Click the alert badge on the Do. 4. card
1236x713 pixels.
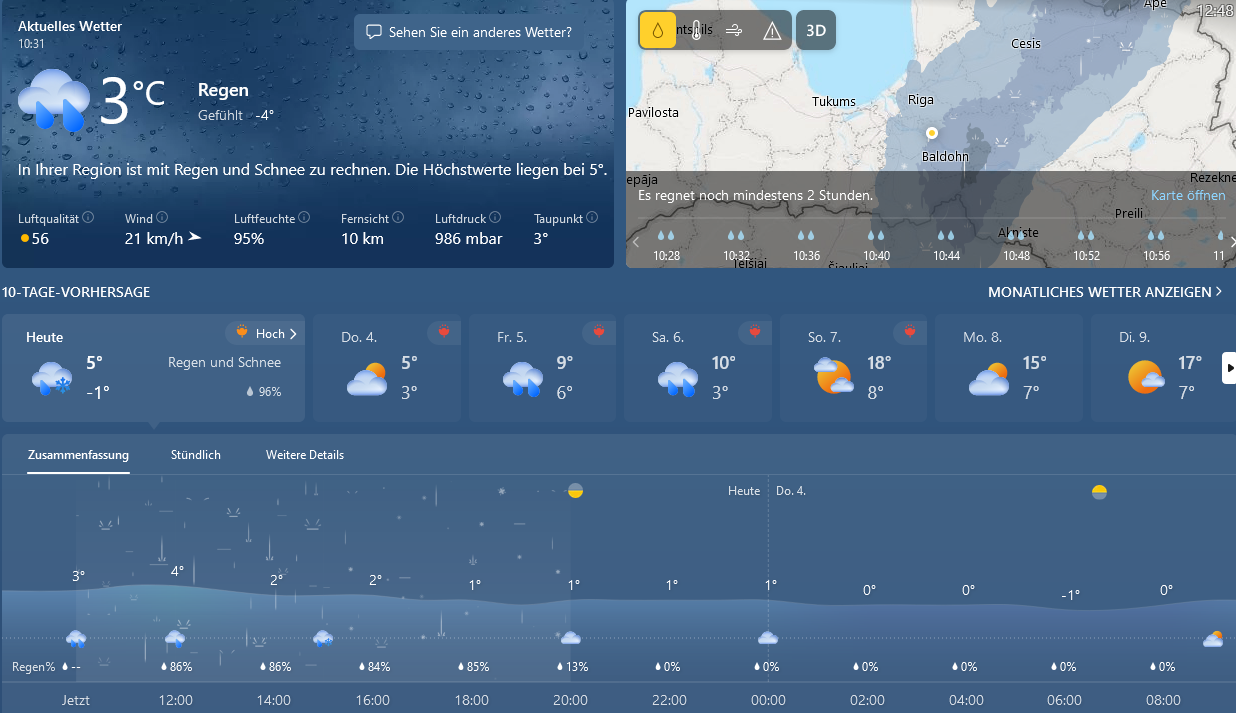pyautogui.click(x=444, y=332)
